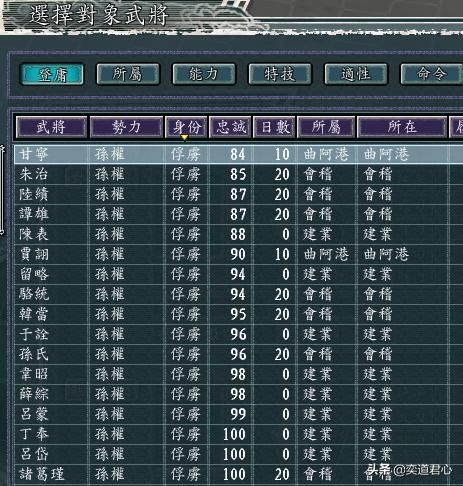Select officer 韋昭
Viewport: 463px width, 486px height.
(x=33, y=374)
